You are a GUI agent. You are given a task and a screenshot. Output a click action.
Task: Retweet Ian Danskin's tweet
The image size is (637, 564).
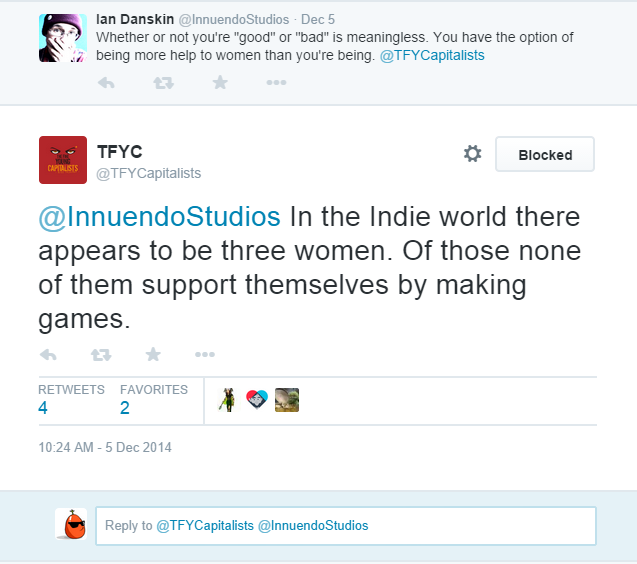pyautogui.click(x=163, y=83)
